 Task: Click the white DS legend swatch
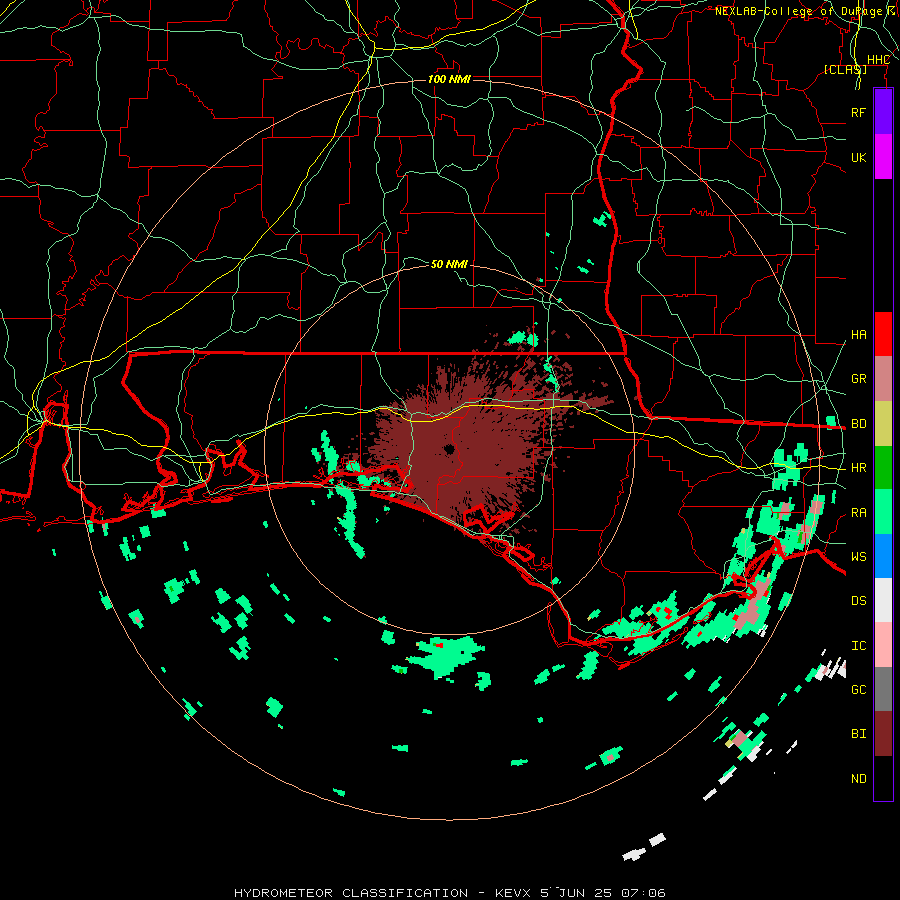[x=883, y=600]
